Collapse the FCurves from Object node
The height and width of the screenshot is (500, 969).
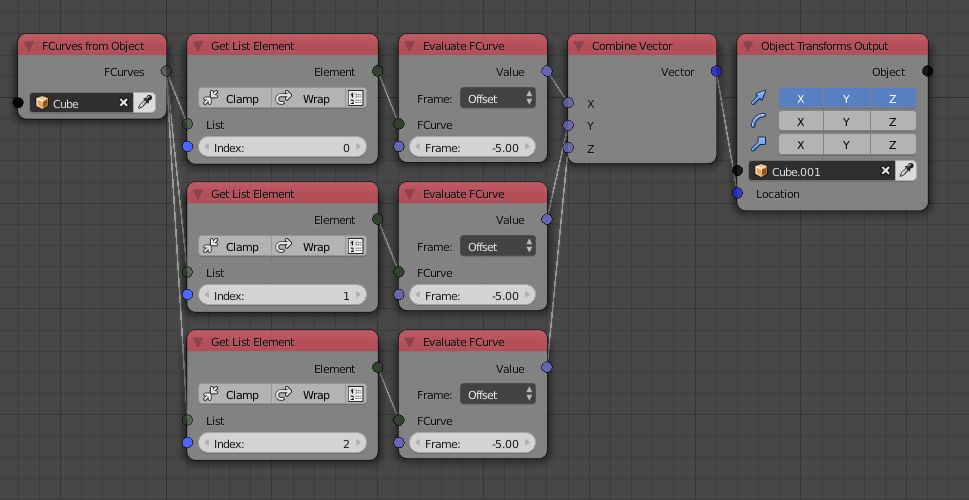[28, 46]
